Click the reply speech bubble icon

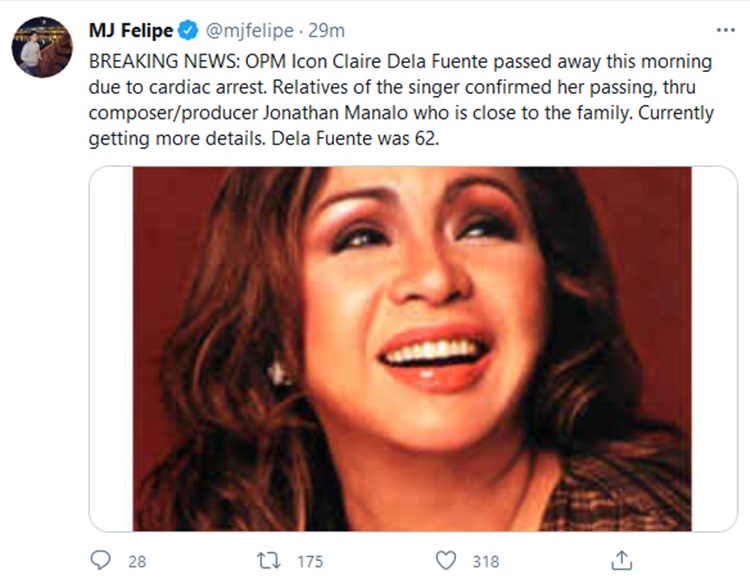(x=101, y=560)
